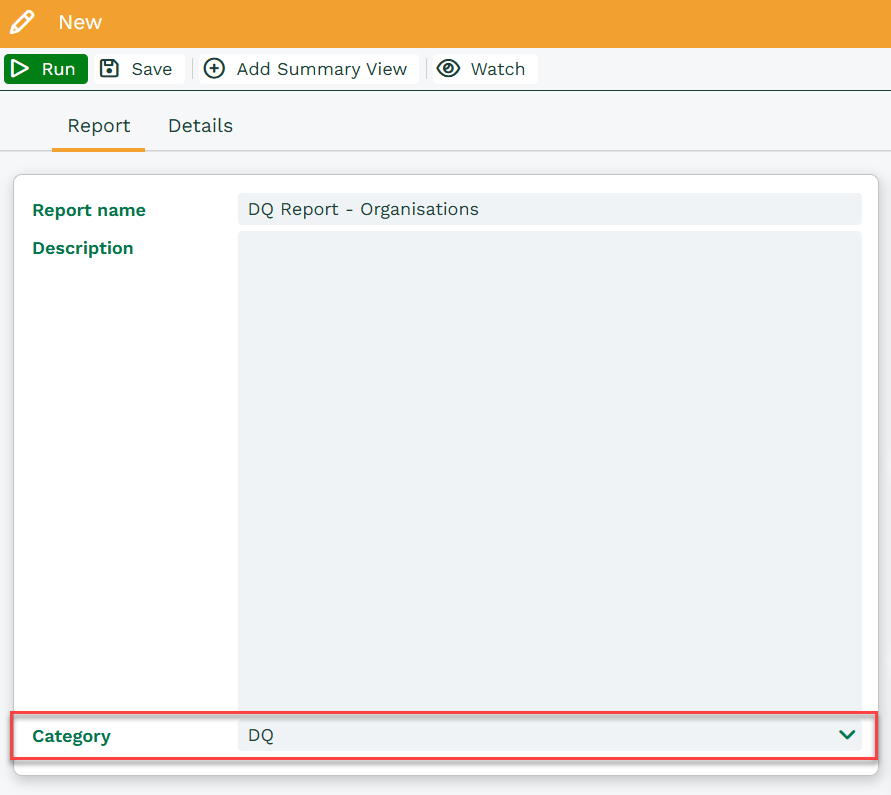
Task: Open the Details tab
Action: coord(200,126)
